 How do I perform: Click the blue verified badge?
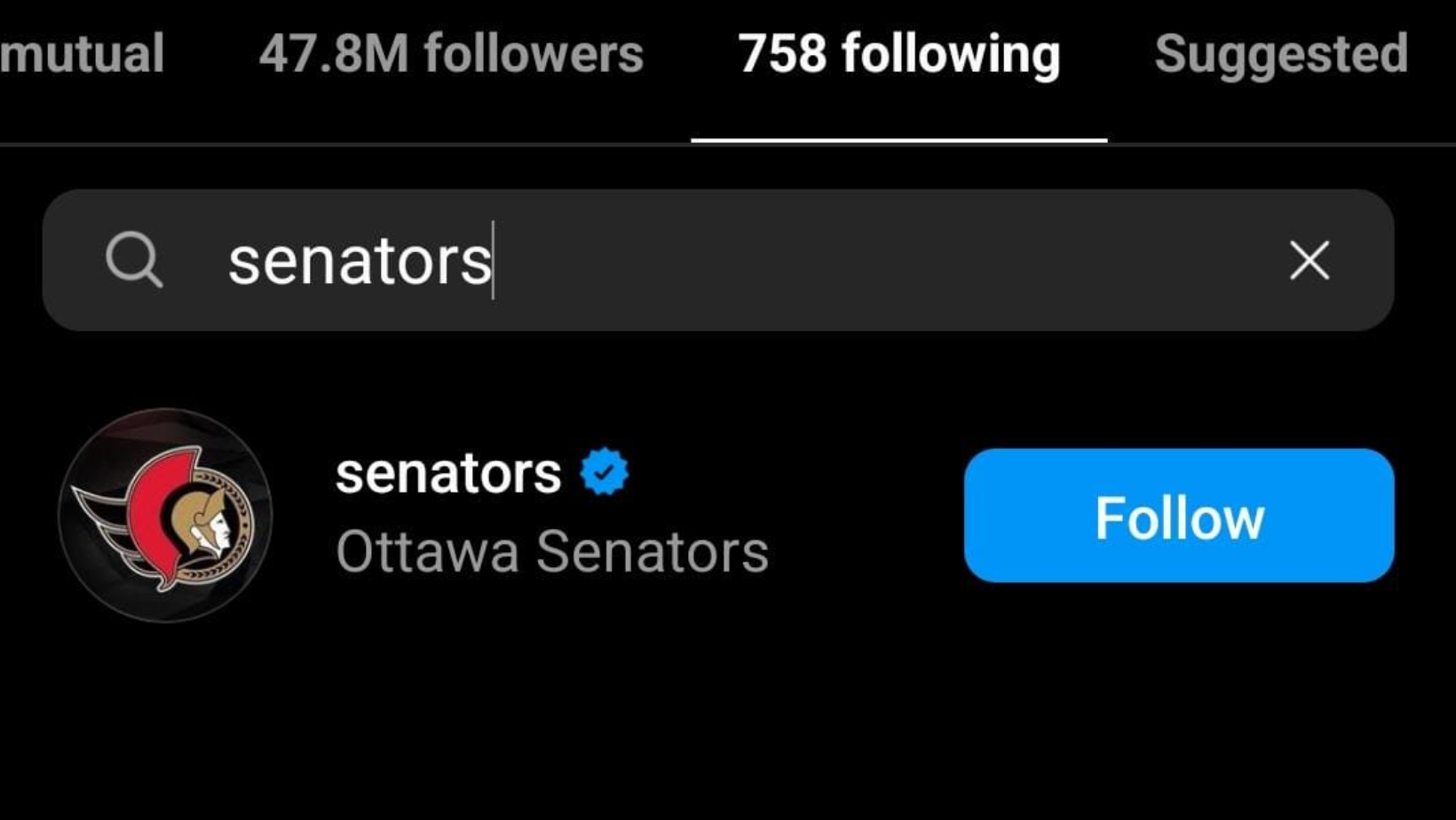[x=605, y=472]
